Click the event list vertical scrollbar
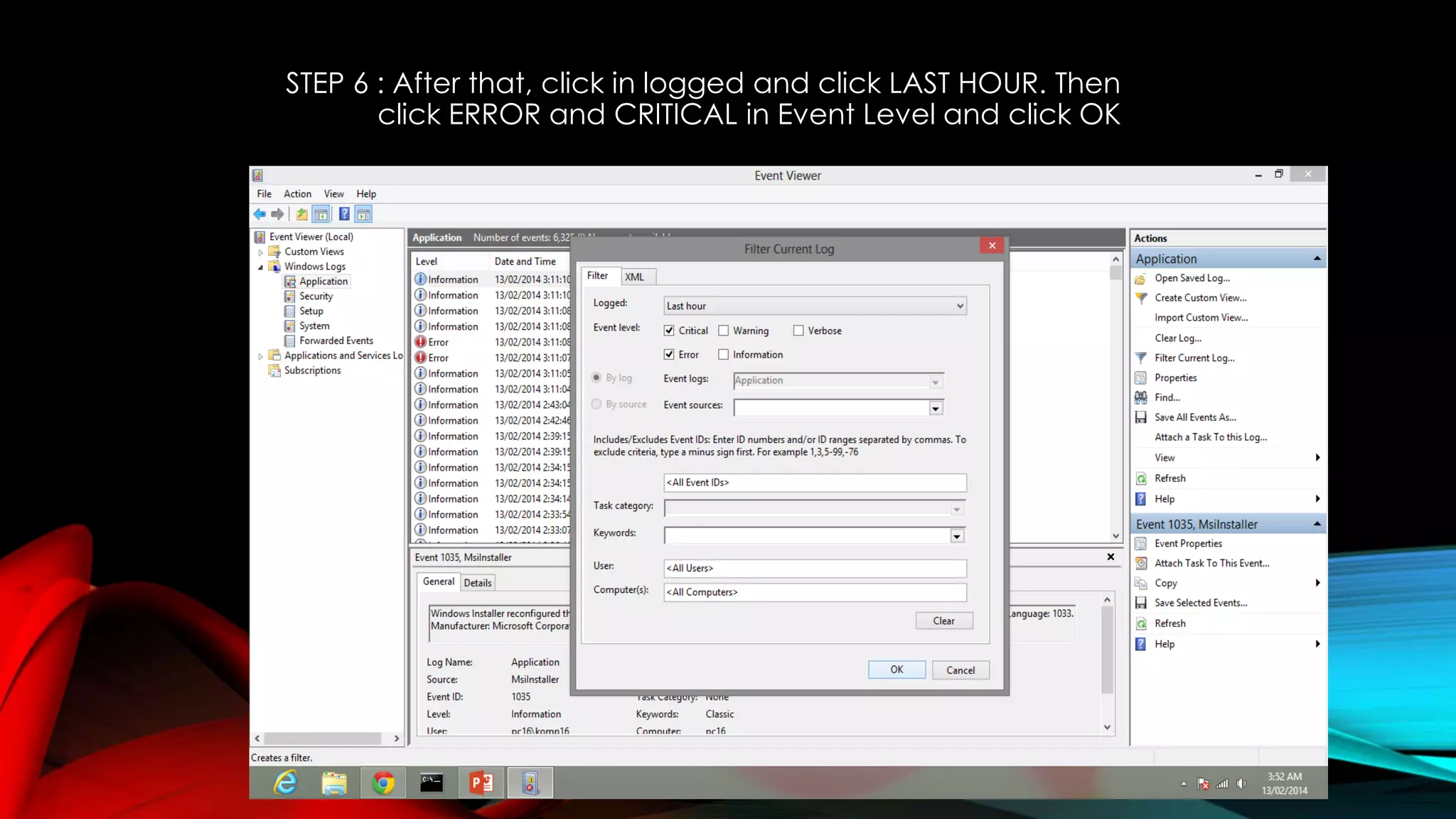The width and height of the screenshot is (1456, 819). click(x=1115, y=398)
